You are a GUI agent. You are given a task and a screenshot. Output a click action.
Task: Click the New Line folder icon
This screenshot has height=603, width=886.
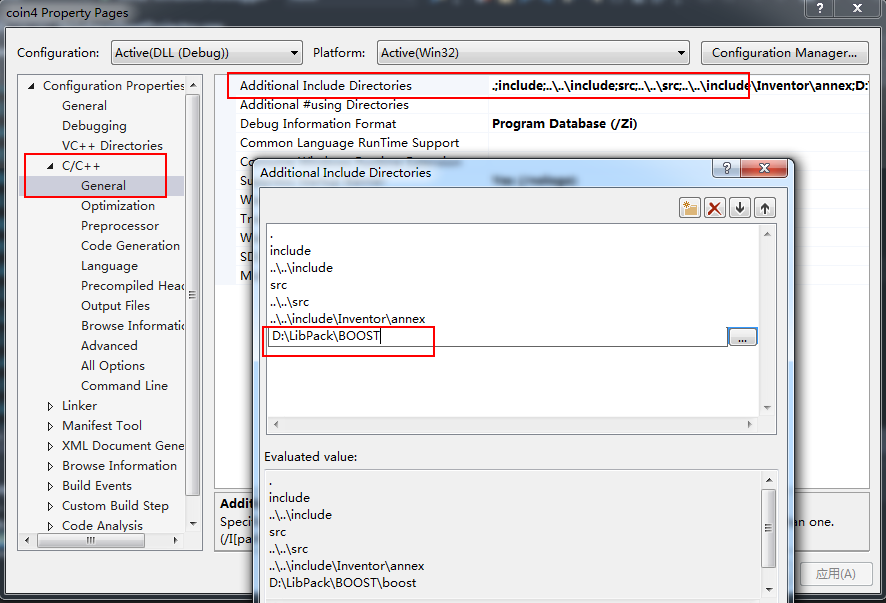690,208
